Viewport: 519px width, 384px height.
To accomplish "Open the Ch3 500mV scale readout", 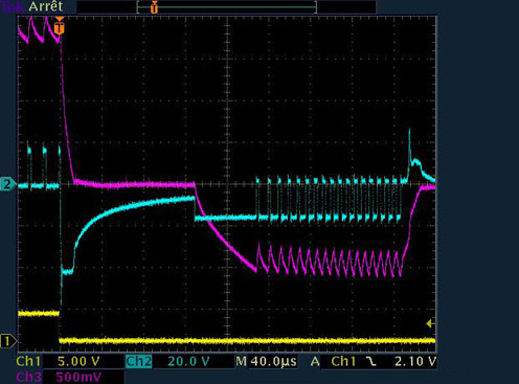I will coord(79,377).
